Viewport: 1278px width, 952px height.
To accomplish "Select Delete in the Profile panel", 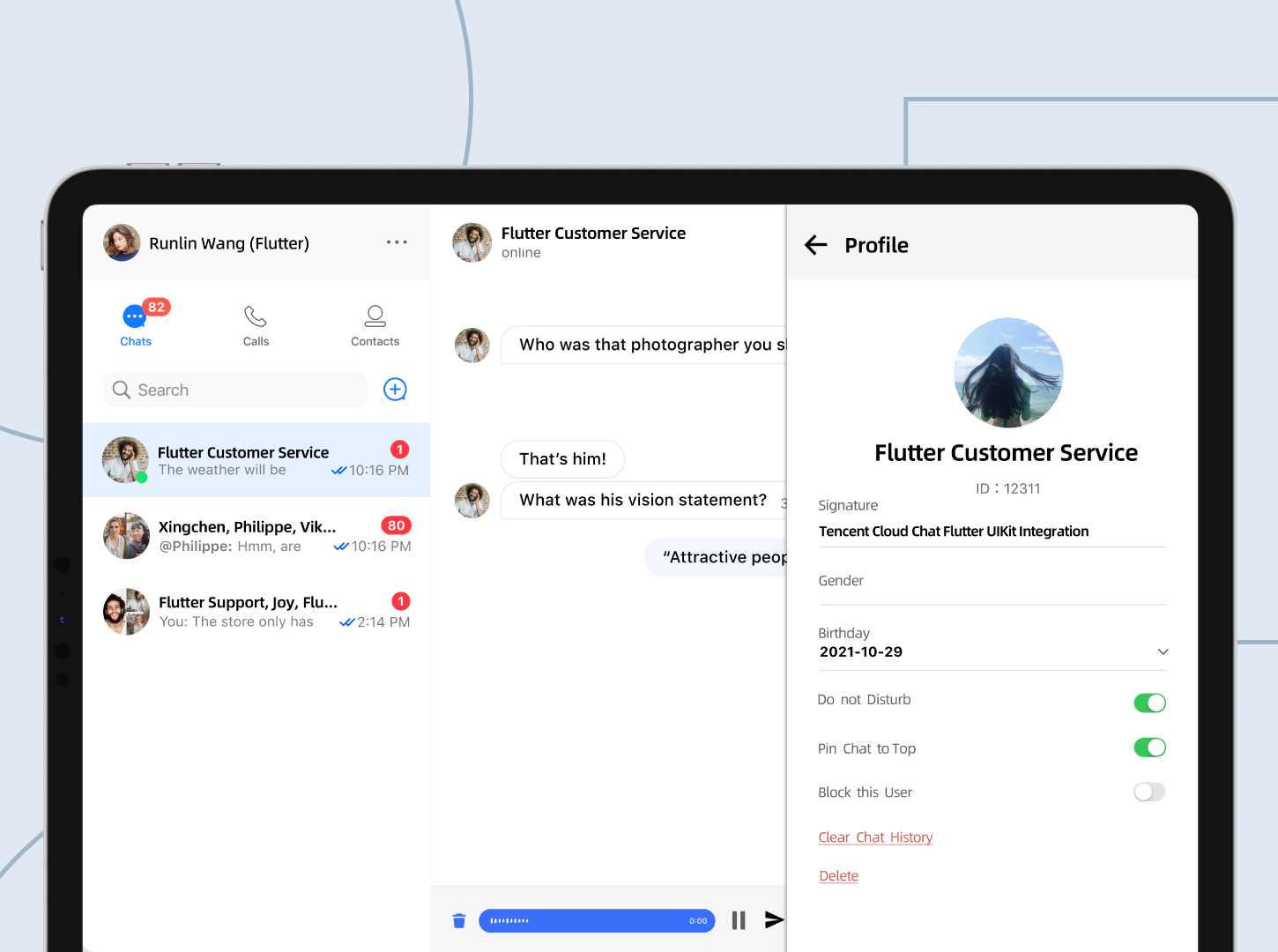I will pos(838,874).
